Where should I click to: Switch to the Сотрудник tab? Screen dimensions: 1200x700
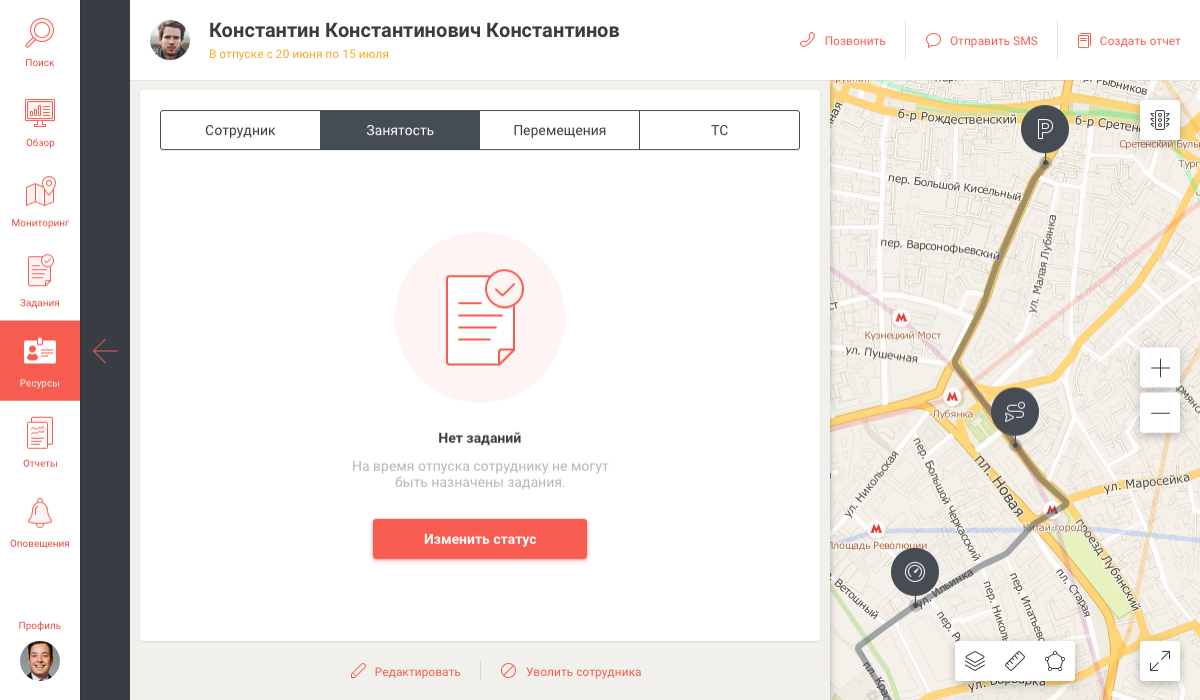click(x=240, y=130)
